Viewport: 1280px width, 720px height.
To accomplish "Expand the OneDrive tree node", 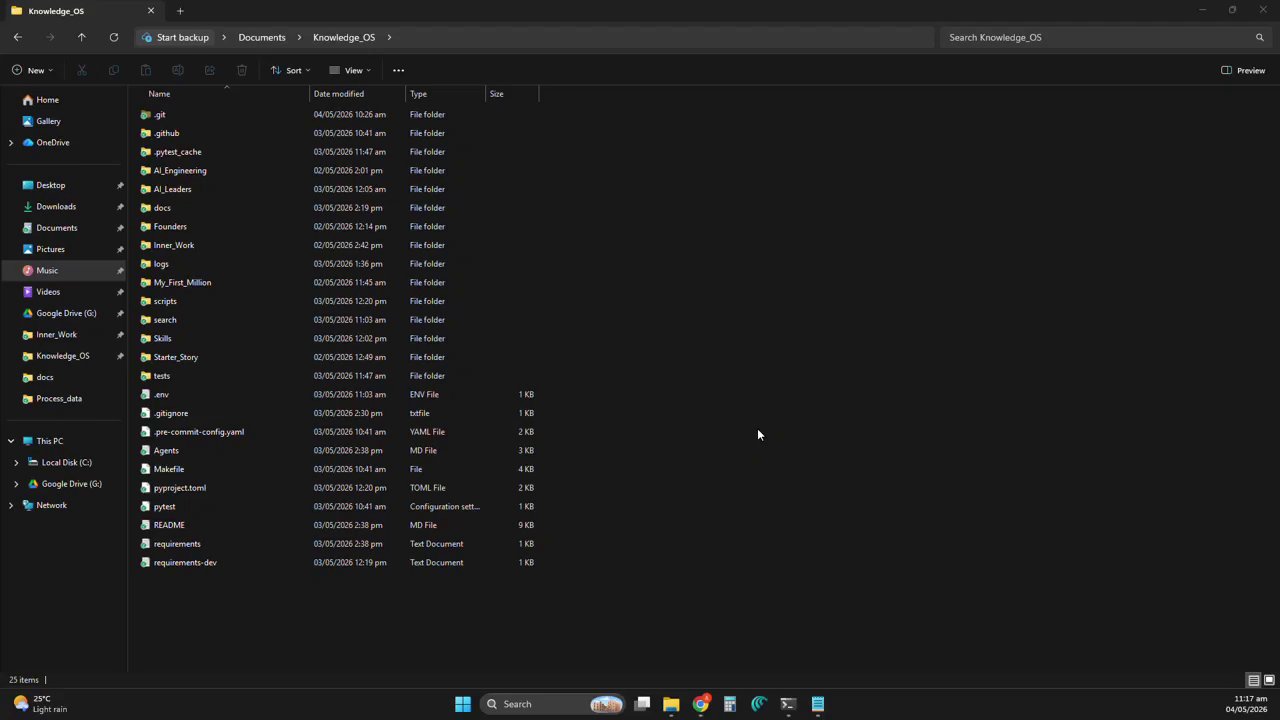I will pos(11,143).
